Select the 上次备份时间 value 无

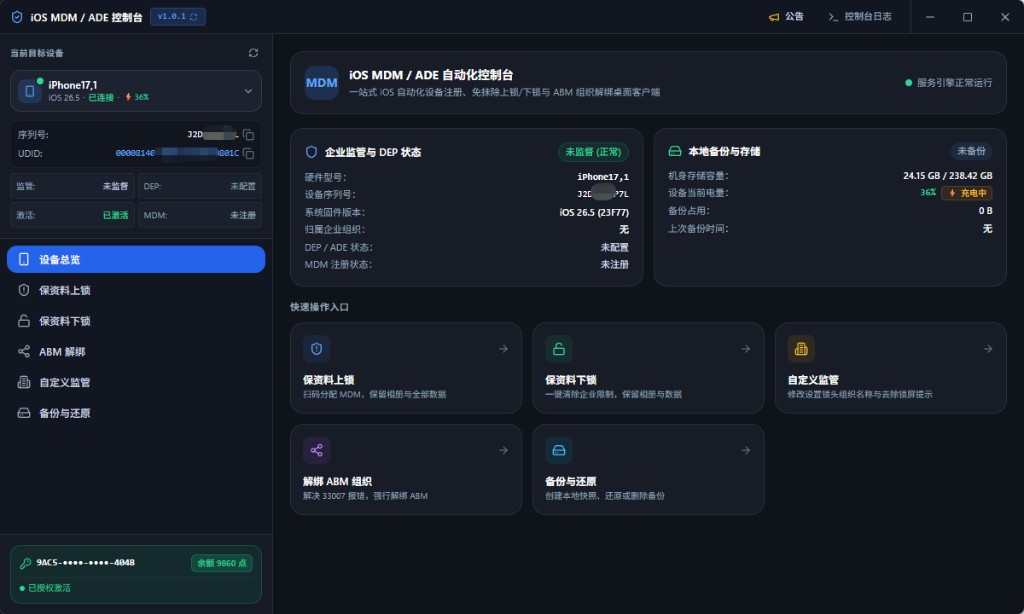pyautogui.click(x=987, y=228)
